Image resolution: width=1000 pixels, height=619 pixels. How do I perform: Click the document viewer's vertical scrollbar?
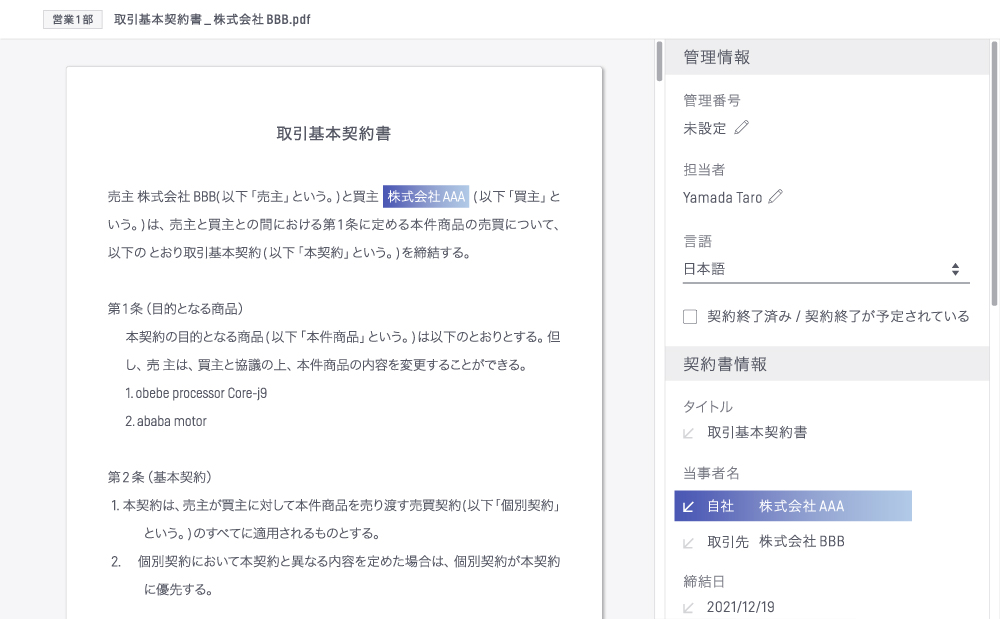point(659,61)
